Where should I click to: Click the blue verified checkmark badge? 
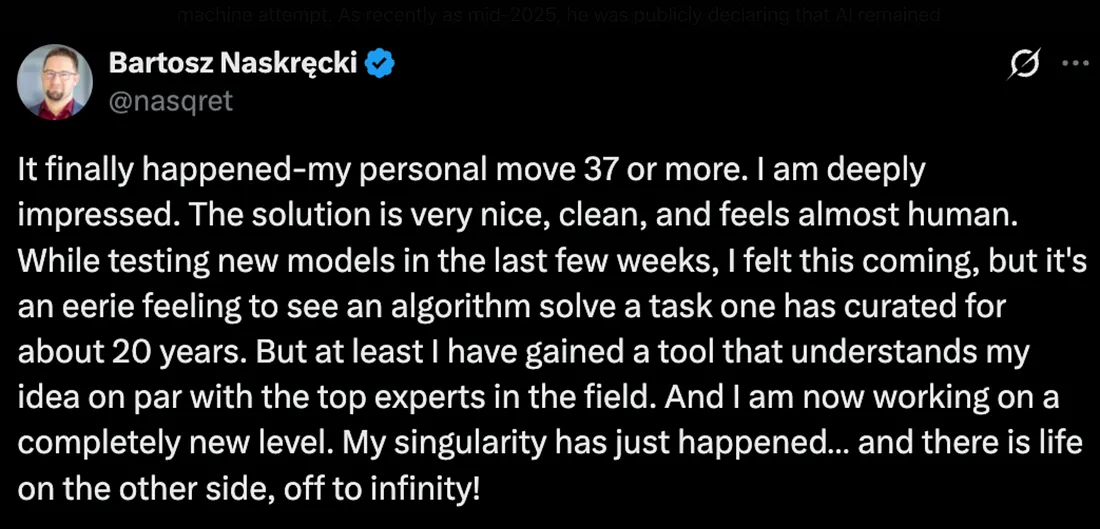(x=381, y=65)
